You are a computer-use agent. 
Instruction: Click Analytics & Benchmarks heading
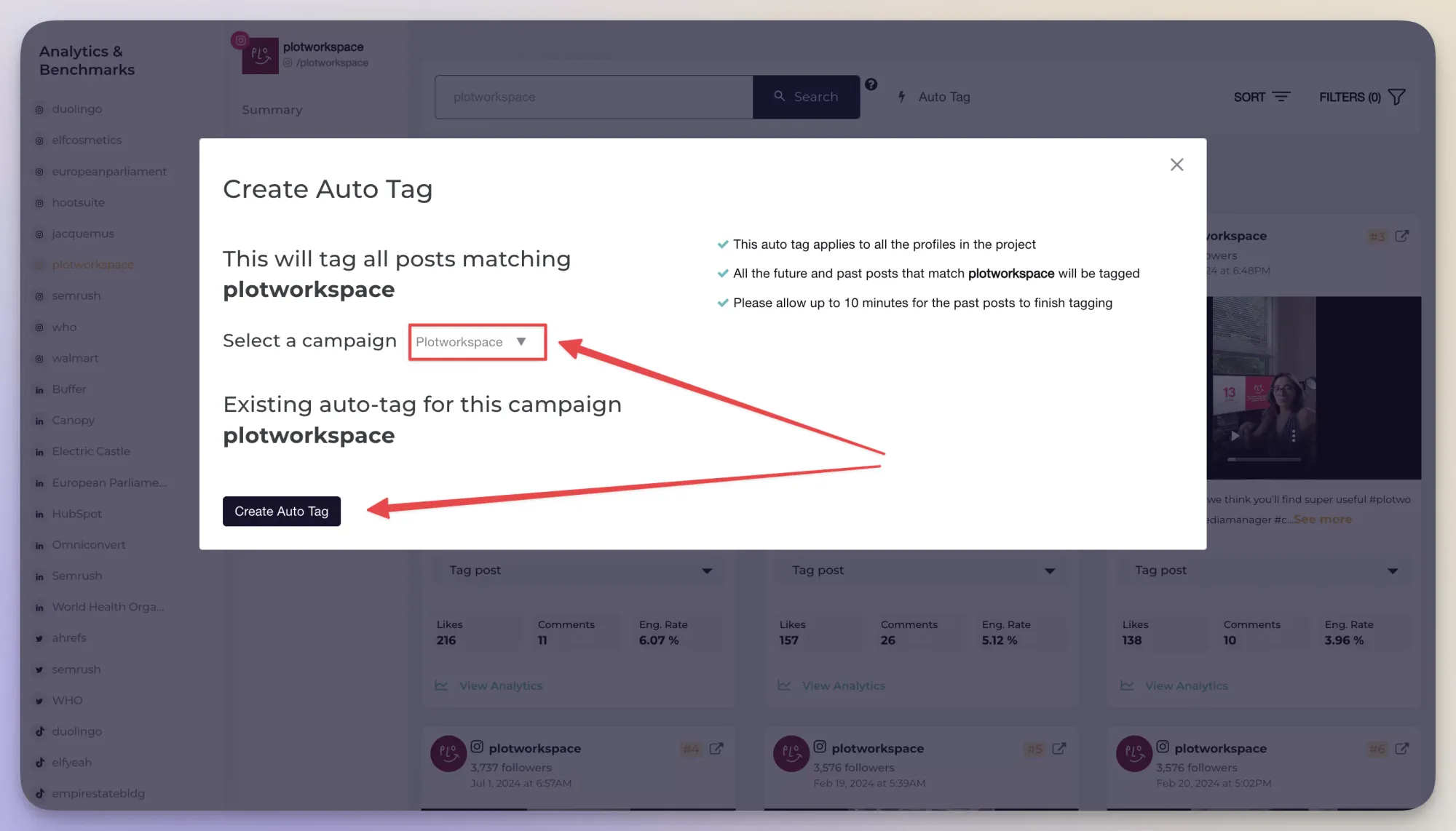87,60
